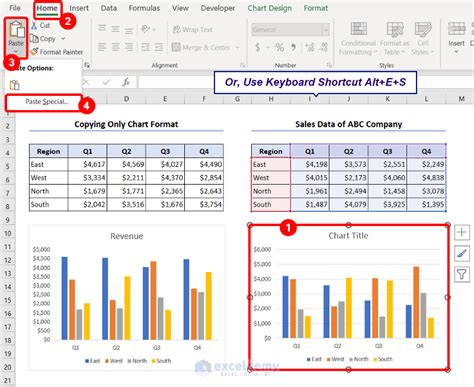
Task: Select cell containing $4,838
Action: click(426, 178)
